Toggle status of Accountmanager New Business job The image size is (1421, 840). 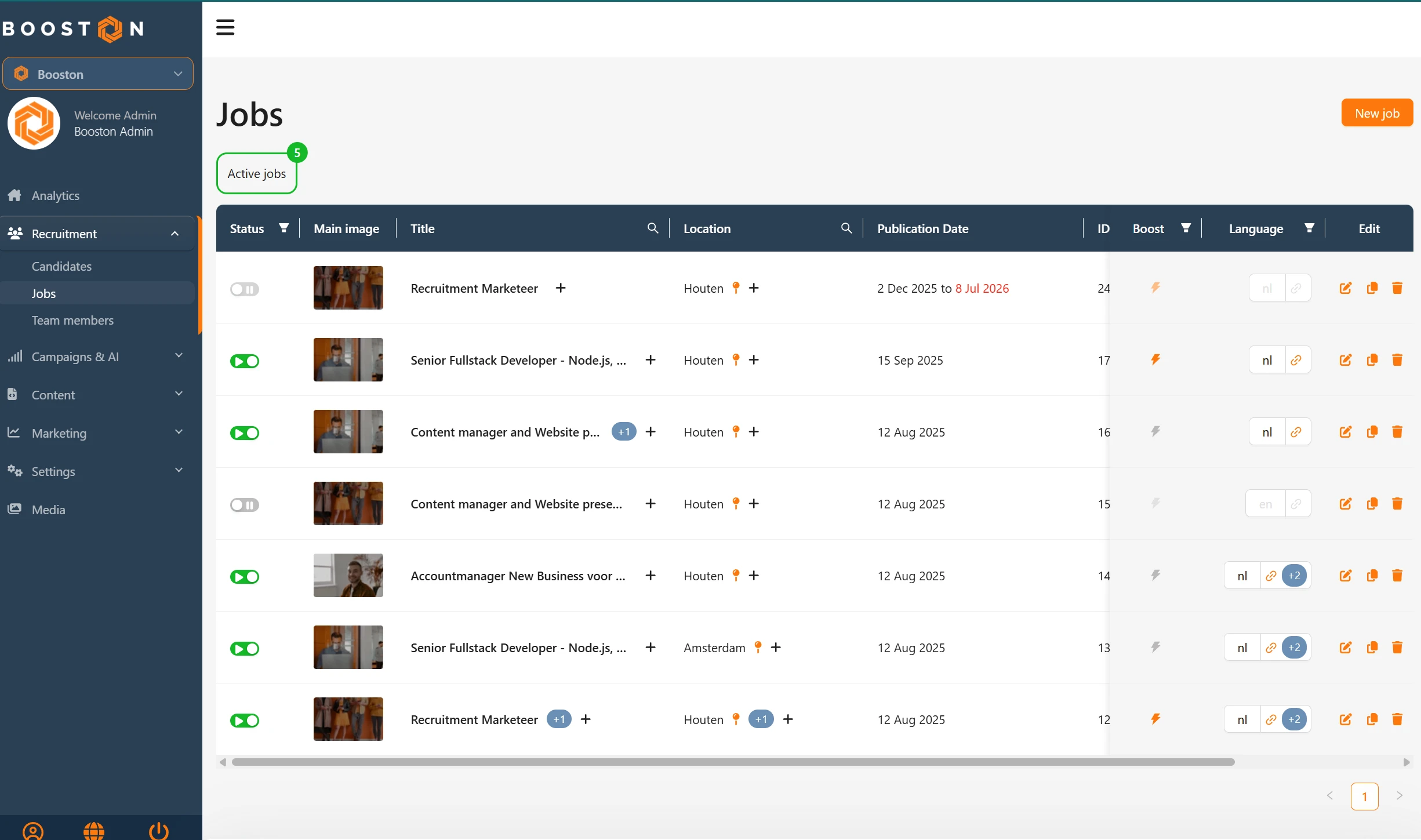tap(244, 577)
